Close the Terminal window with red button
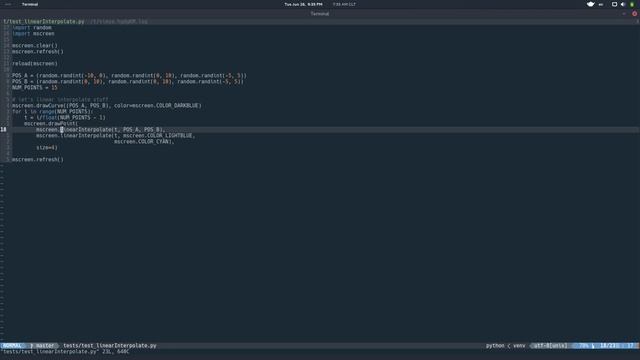Image resolution: width=640 pixels, height=360 pixels. pyautogui.click(x=634, y=13)
